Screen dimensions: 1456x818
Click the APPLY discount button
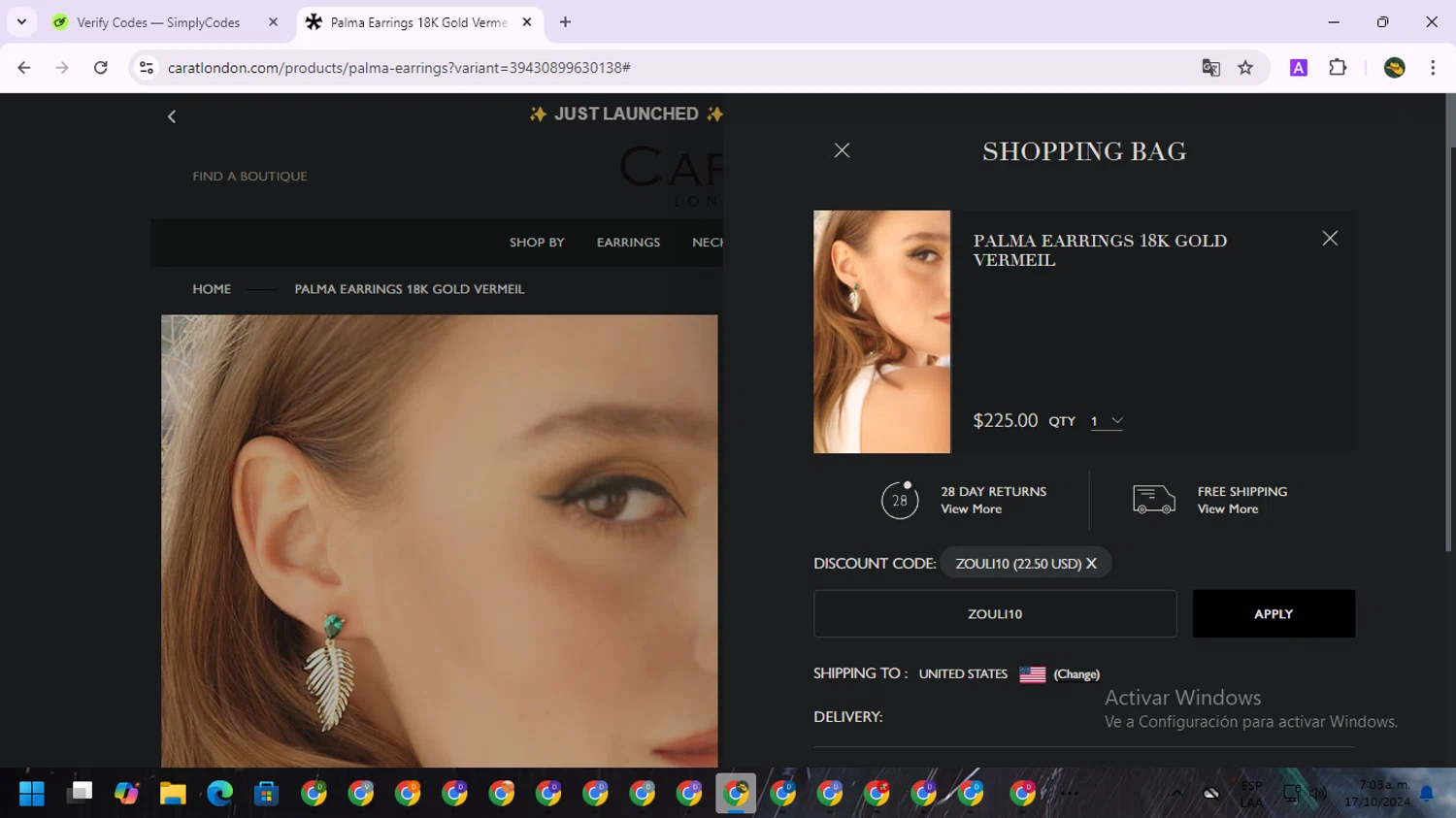(1274, 614)
